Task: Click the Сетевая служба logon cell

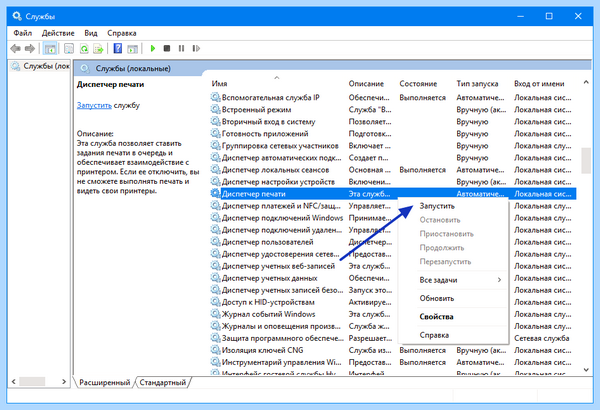Action: 541,338
